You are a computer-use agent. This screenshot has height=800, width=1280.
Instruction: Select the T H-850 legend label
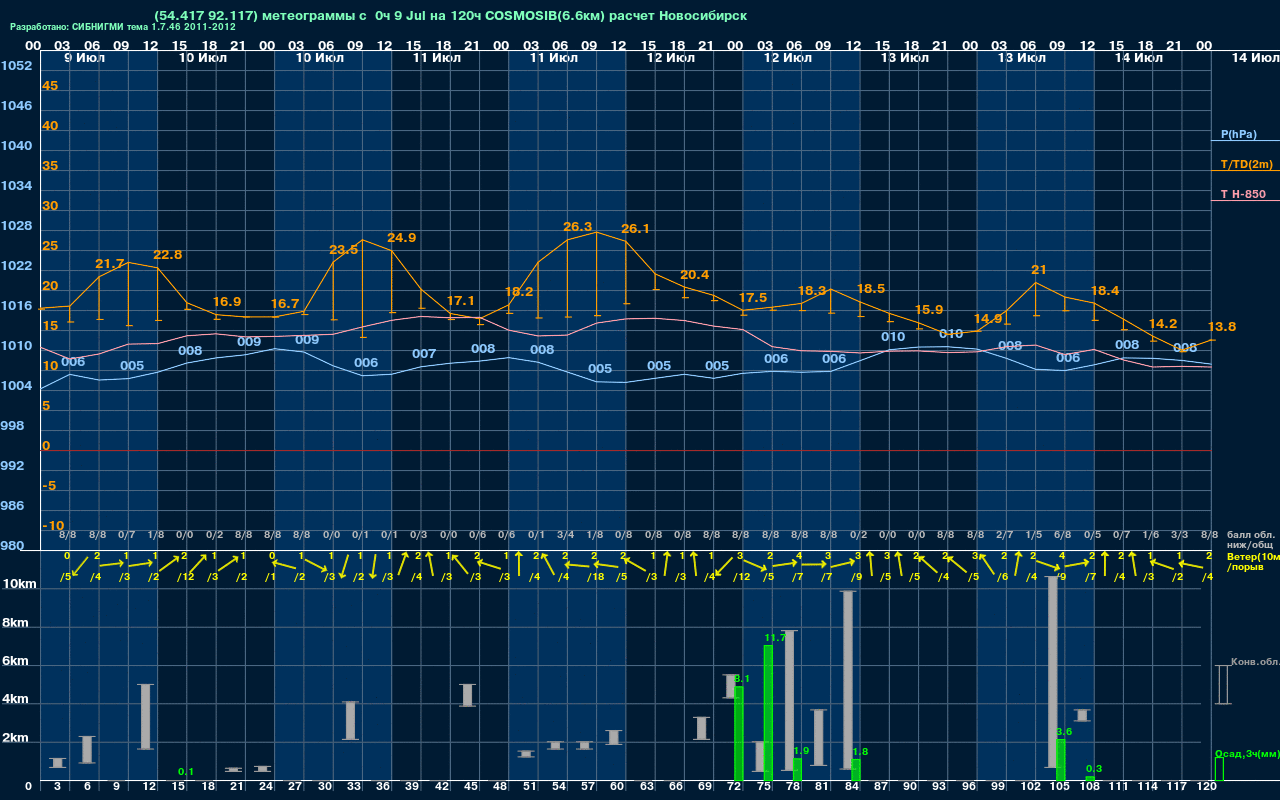click(1241, 194)
